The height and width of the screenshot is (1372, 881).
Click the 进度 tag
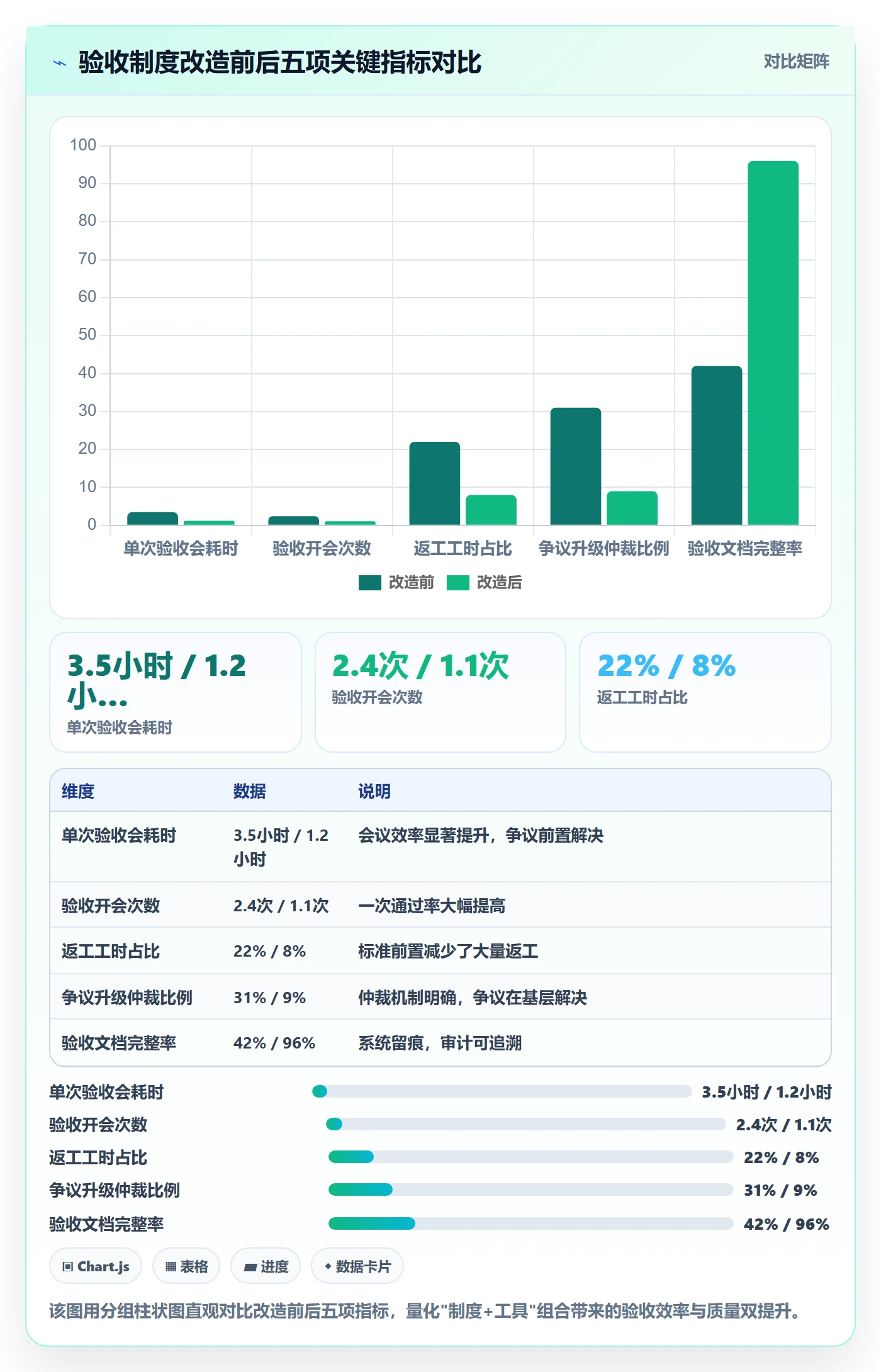click(x=266, y=1266)
